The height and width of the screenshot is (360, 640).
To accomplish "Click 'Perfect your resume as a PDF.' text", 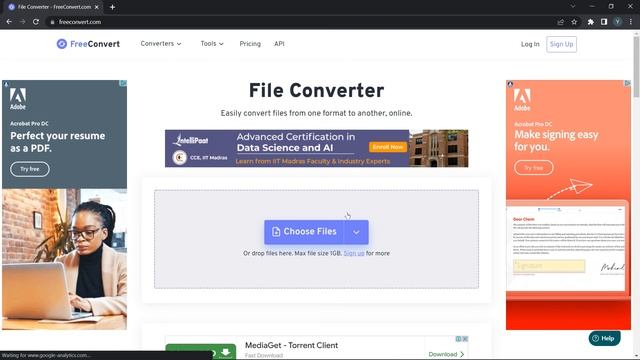I will (x=58, y=142).
